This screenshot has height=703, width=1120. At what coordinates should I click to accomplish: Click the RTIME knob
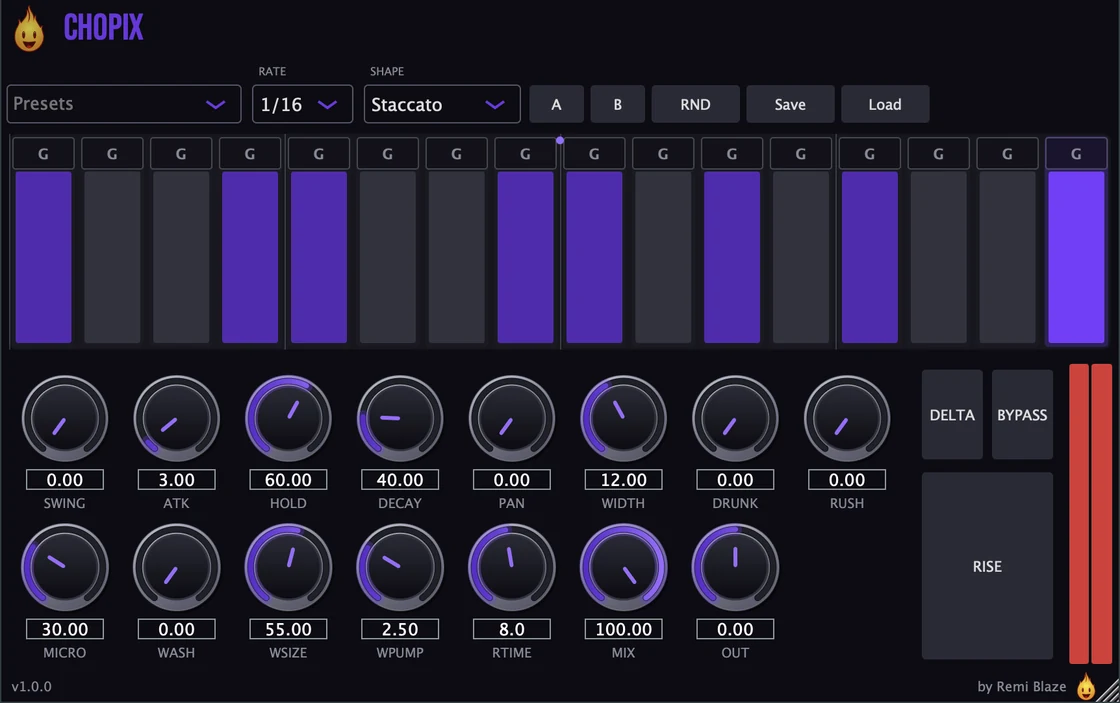coord(511,568)
